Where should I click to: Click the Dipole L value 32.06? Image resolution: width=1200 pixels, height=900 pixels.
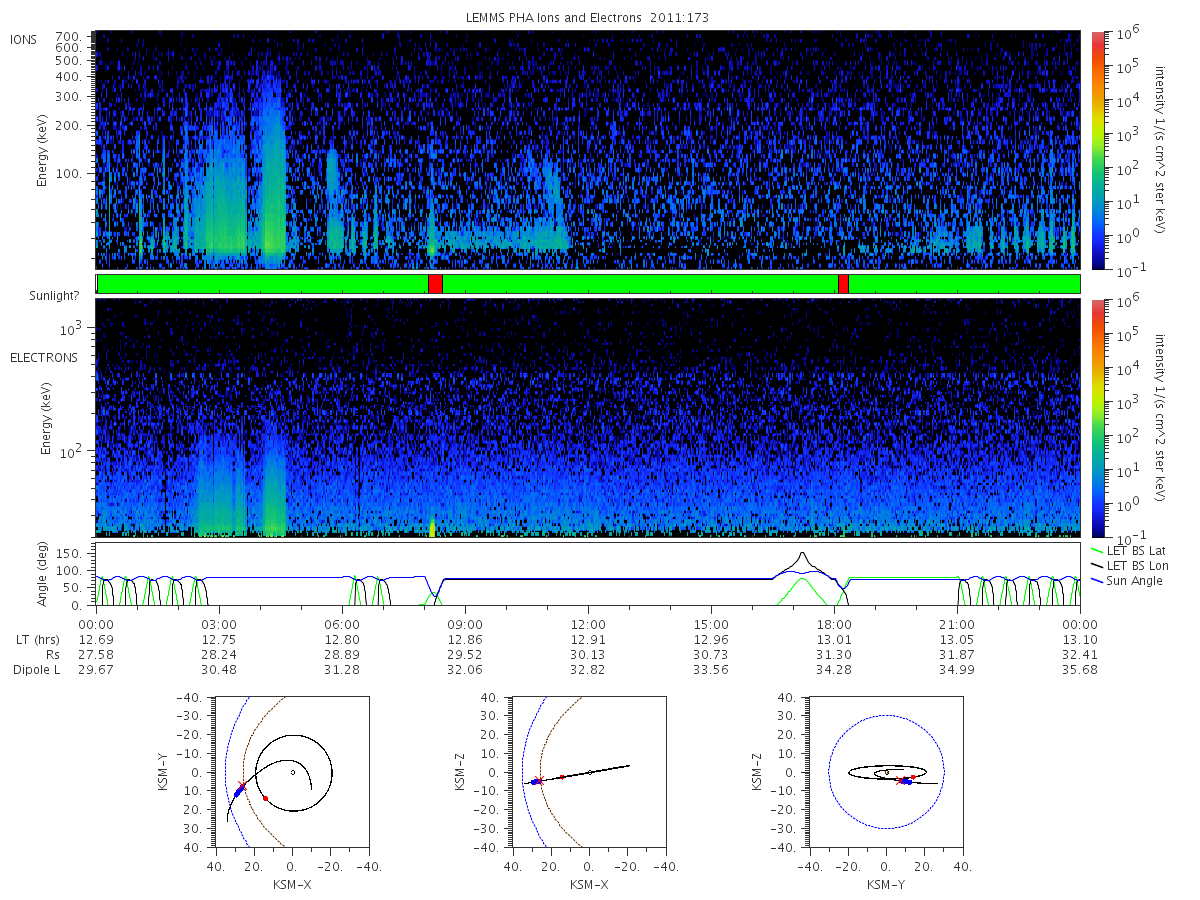465,670
